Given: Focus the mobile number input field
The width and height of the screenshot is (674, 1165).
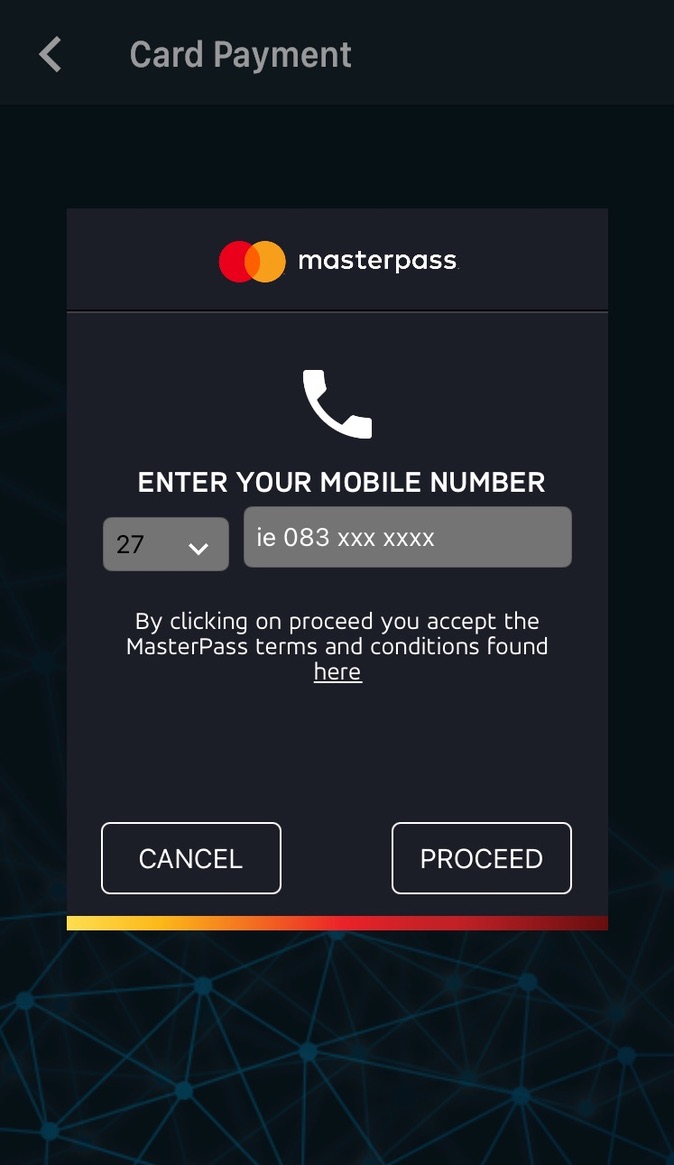Looking at the screenshot, I should 407,537.
